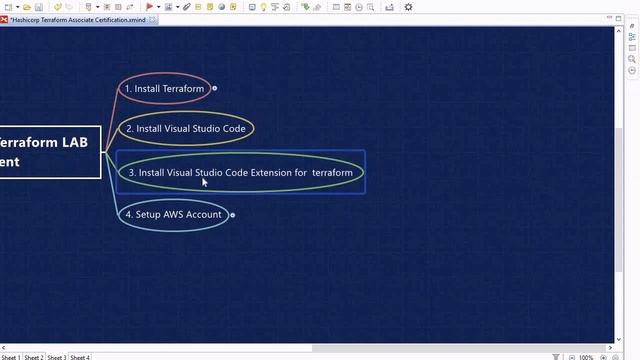Expand the subtopics of '4. Setup AWS Account'
This screenshot has width=640, height=360.
tap(233, 215)
